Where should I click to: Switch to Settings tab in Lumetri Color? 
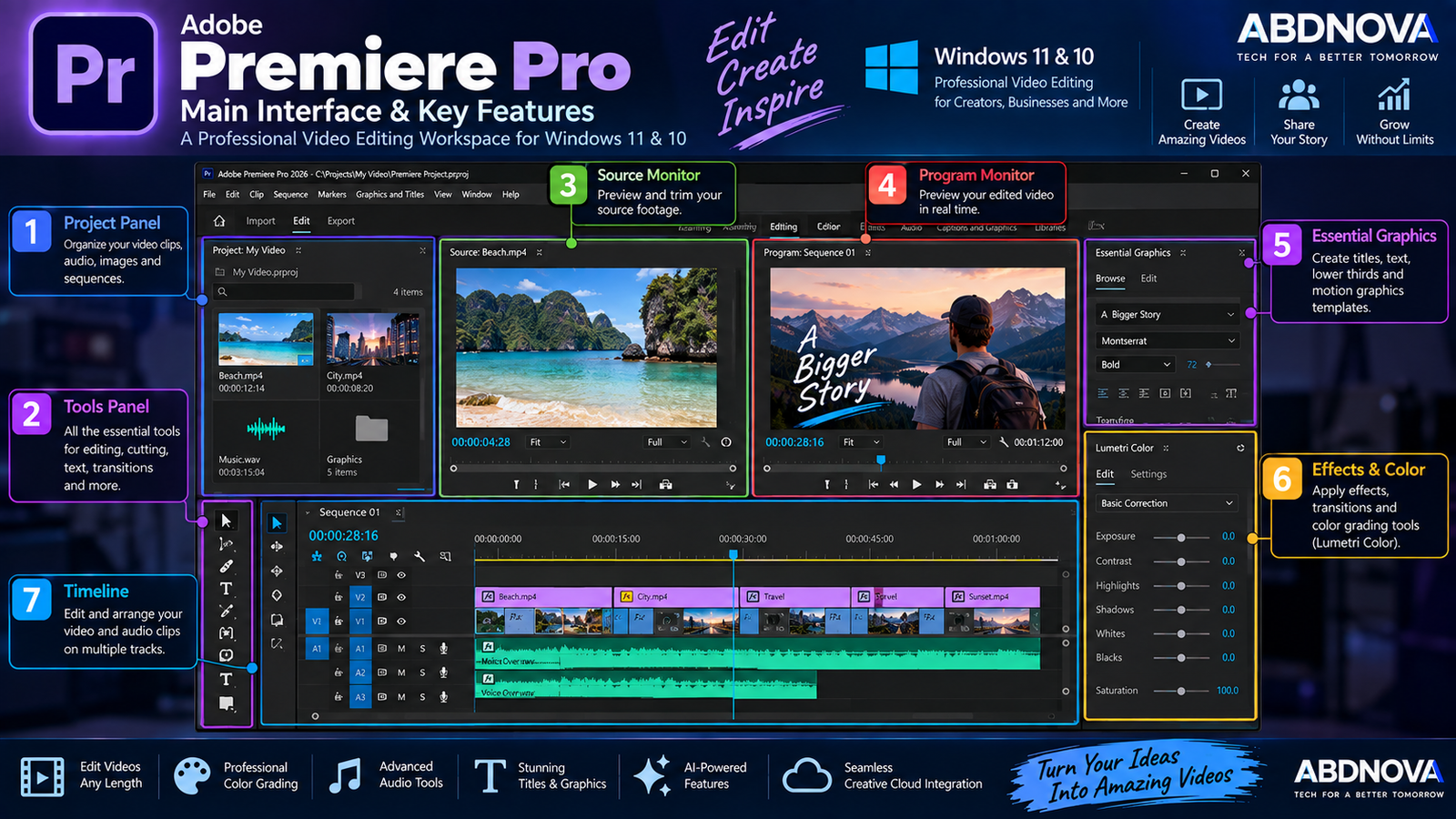[x=1148, y=474]
